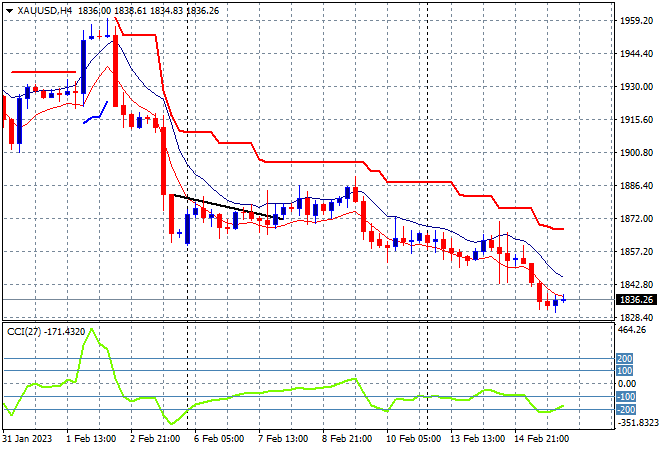Click the 10 Feb 05:00 time label

(413, 439)
